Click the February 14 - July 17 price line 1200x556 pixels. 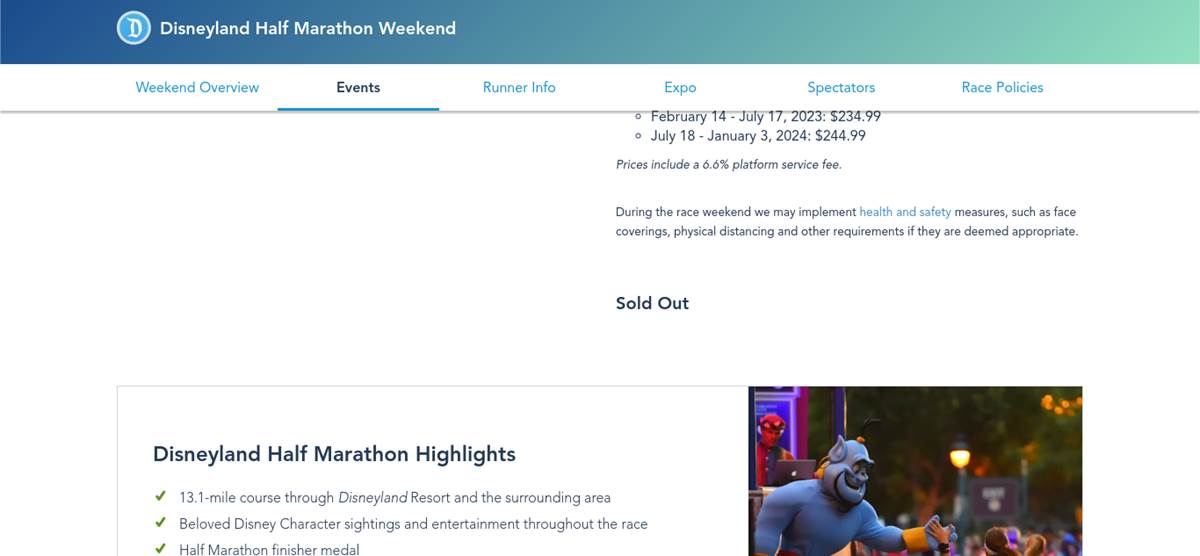pyautogui.click(x=765, y=116)
